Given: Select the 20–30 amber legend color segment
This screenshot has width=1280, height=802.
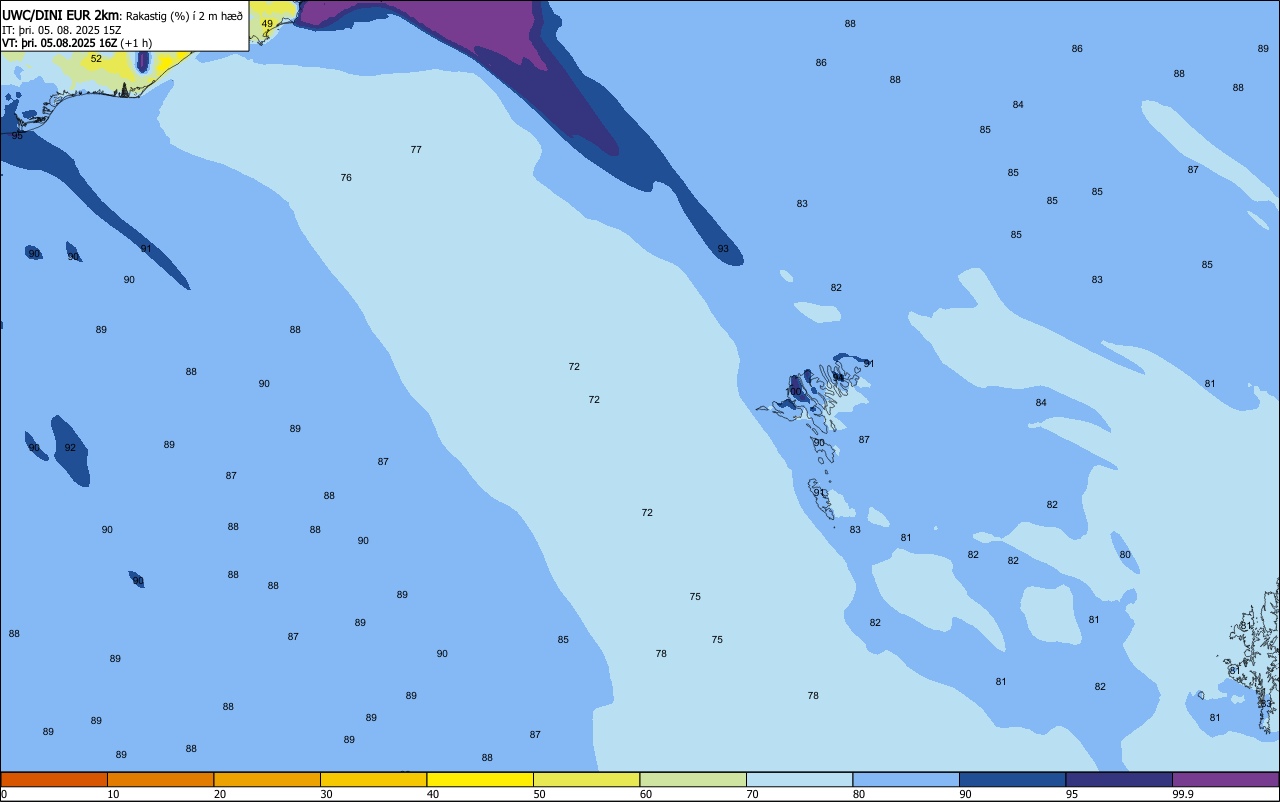Looking at the screenshot, I should (x=267, y=779).
